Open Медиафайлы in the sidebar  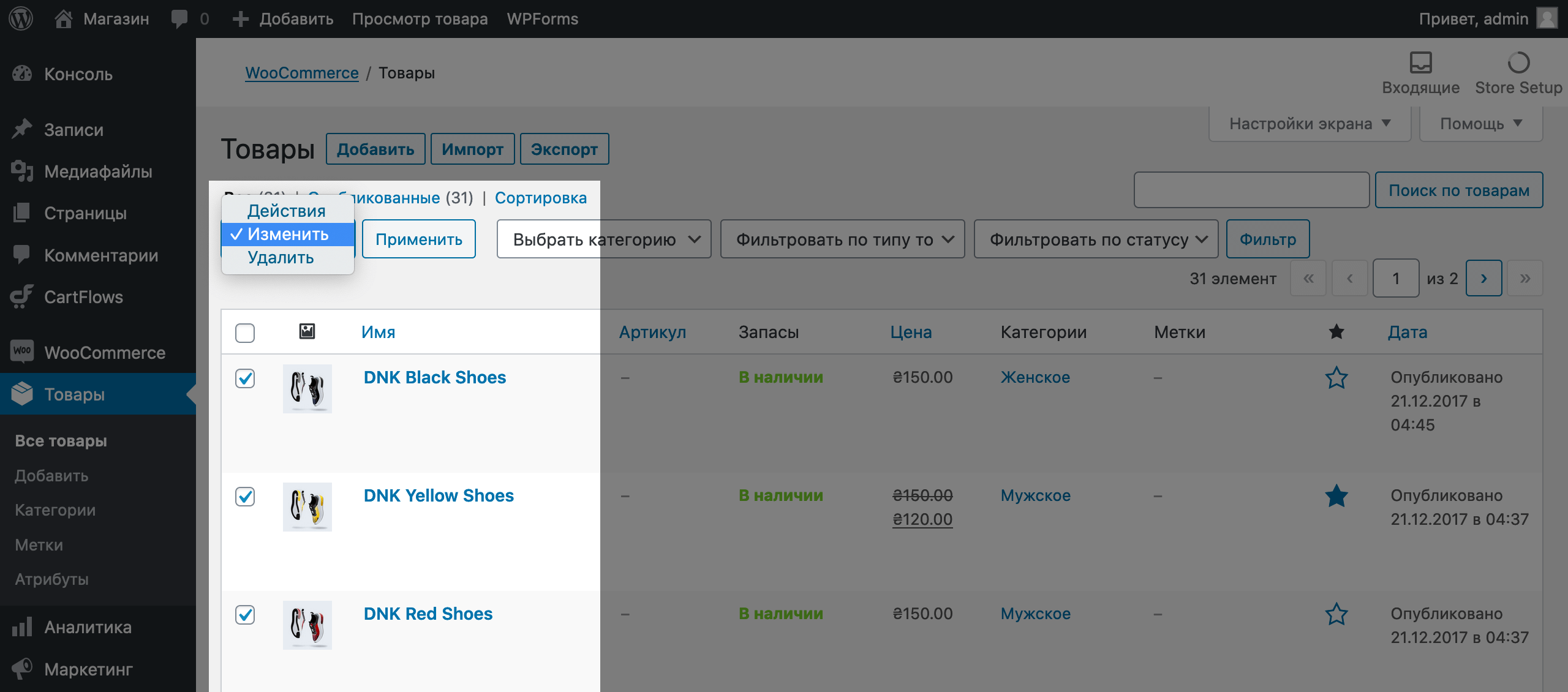tap(98, 171)
